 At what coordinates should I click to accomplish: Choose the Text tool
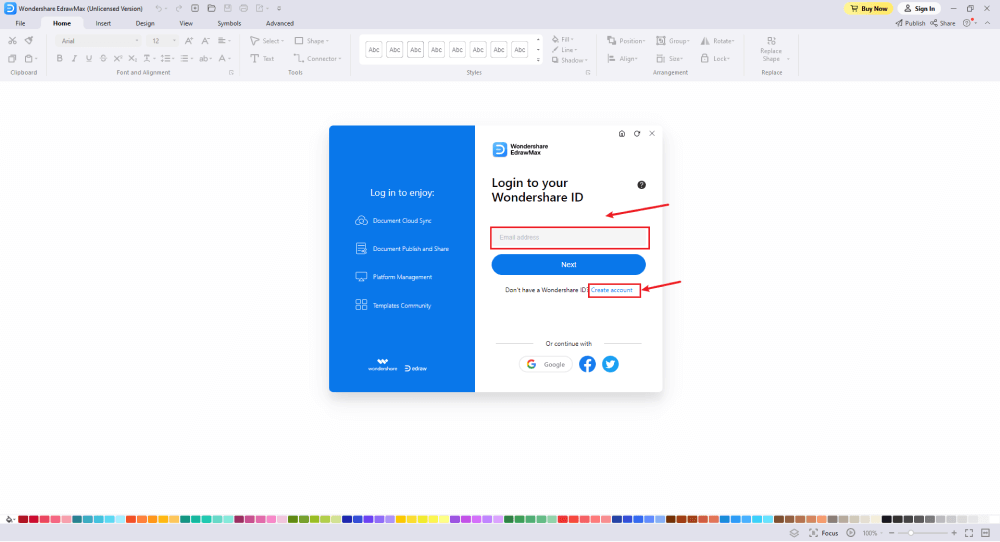click(262, 59)
